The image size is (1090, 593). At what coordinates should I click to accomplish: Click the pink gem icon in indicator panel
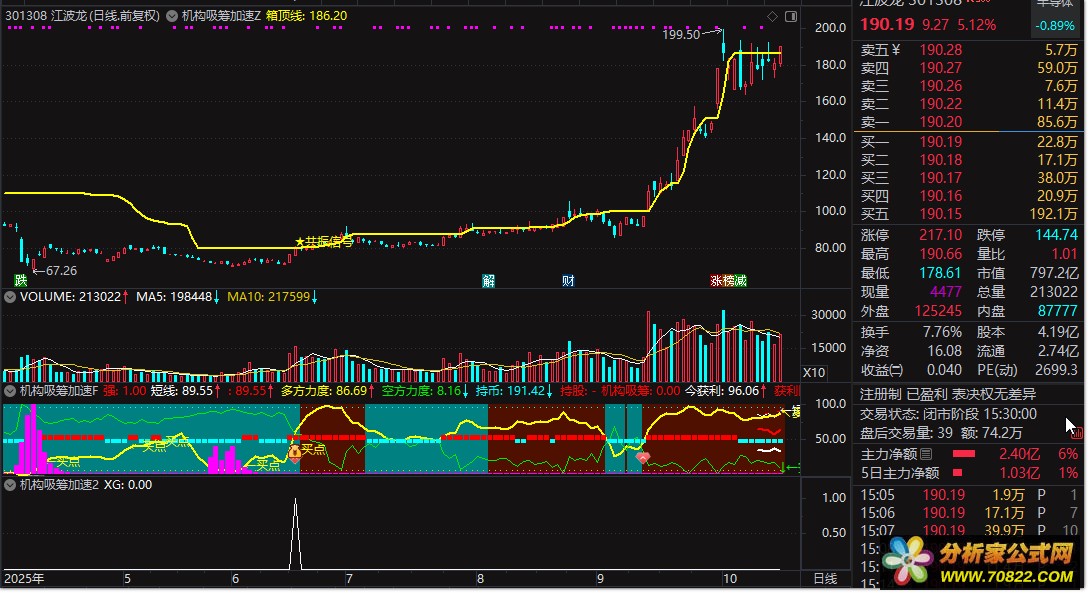click(643, 457)
